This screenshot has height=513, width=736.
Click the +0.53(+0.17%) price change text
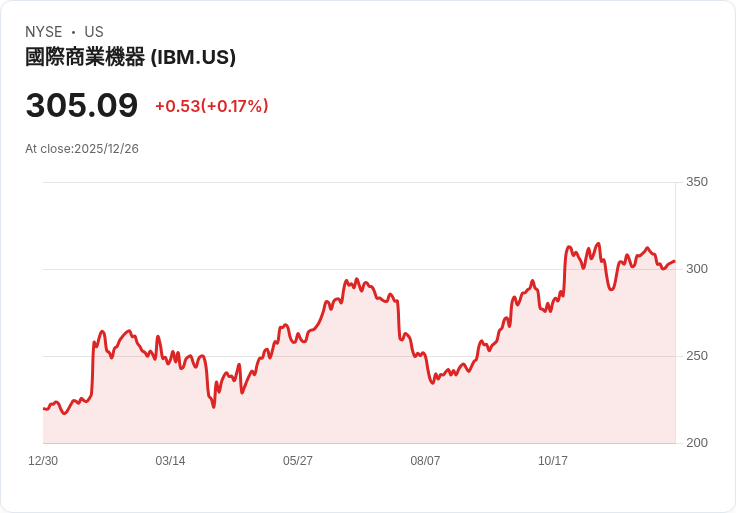click(212, 106)
